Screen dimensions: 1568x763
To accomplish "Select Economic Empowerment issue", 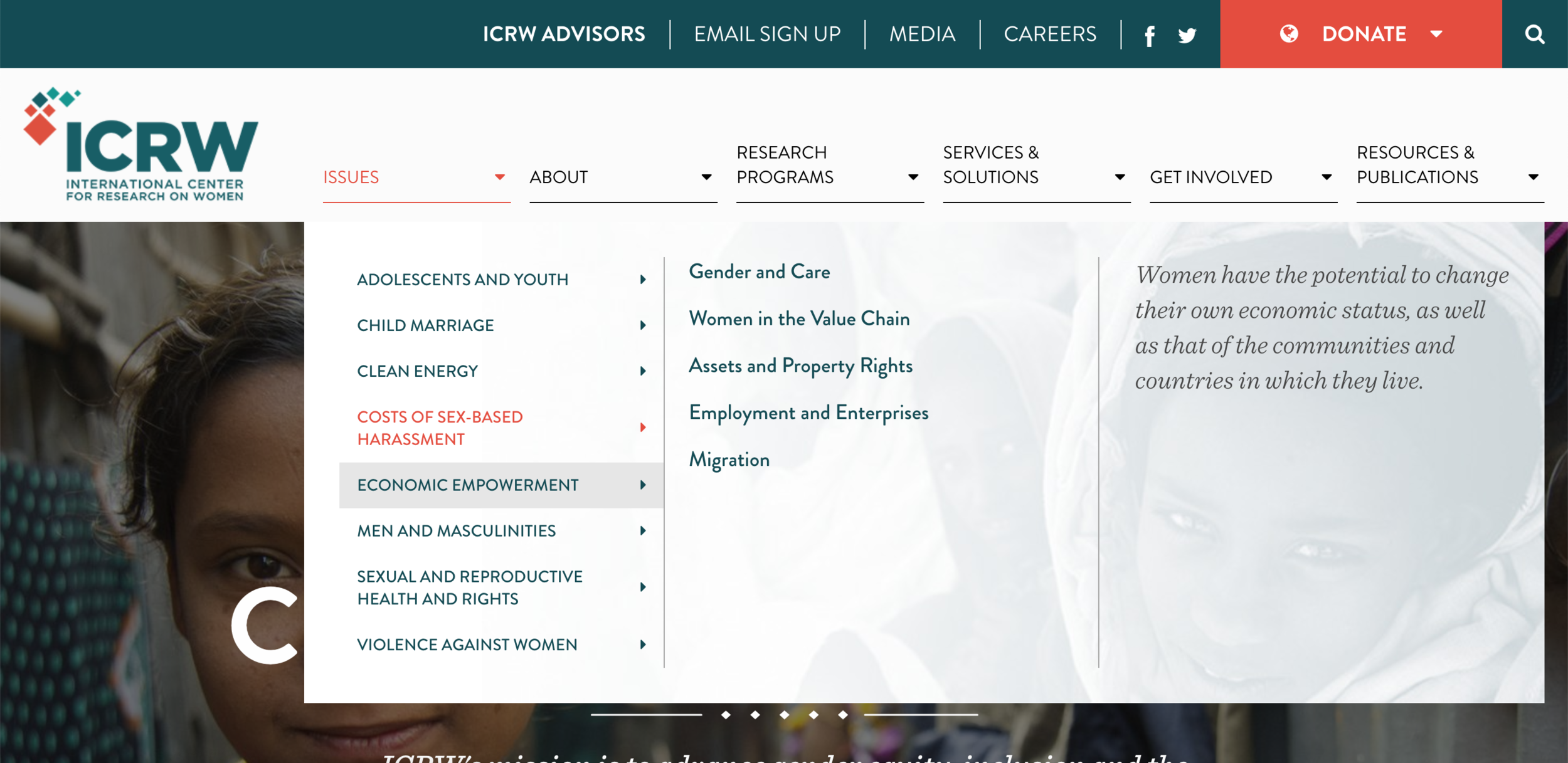I will [468, 485].
